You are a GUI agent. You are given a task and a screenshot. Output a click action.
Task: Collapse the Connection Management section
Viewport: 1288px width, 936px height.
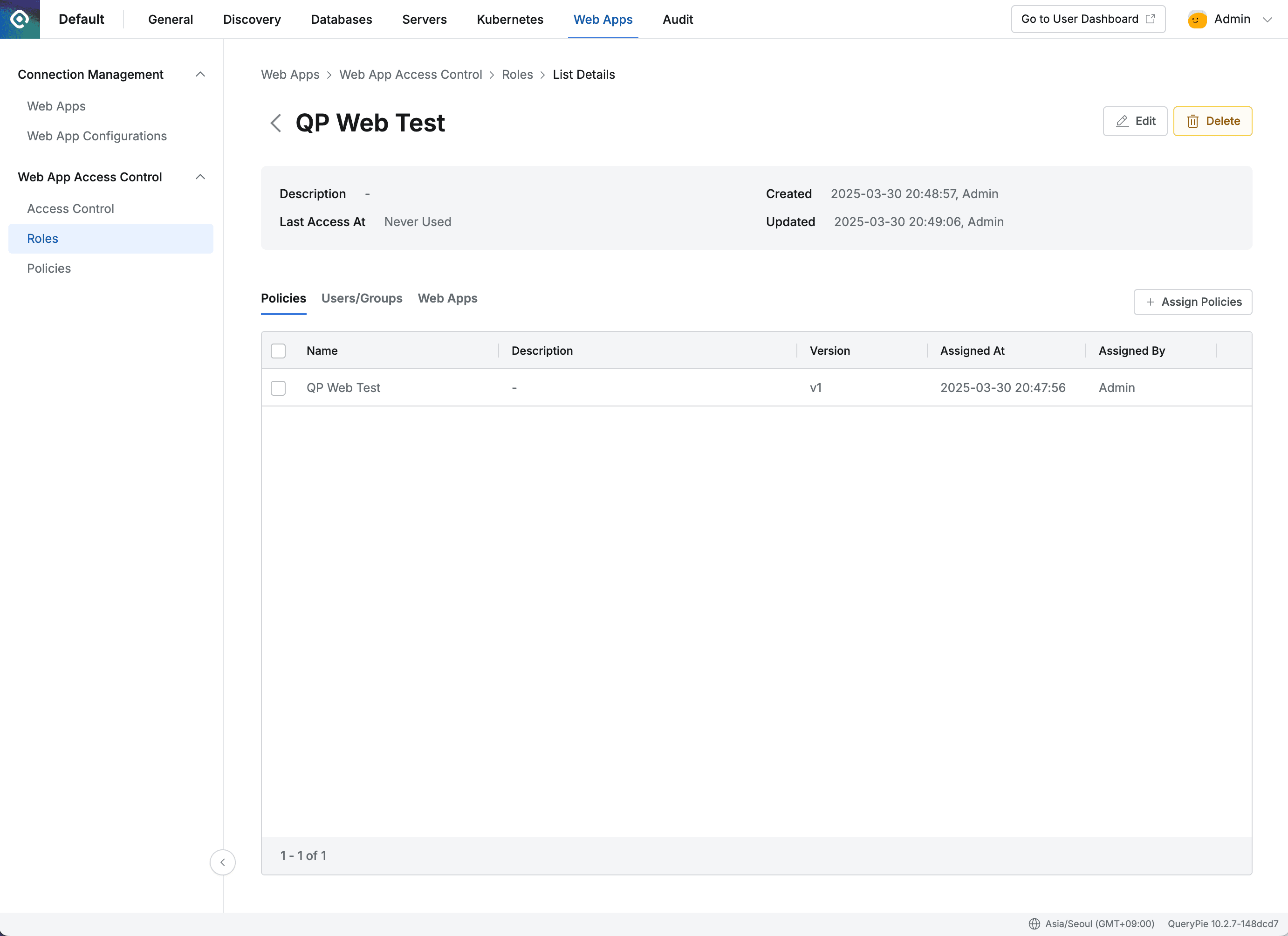pos(200,74)
